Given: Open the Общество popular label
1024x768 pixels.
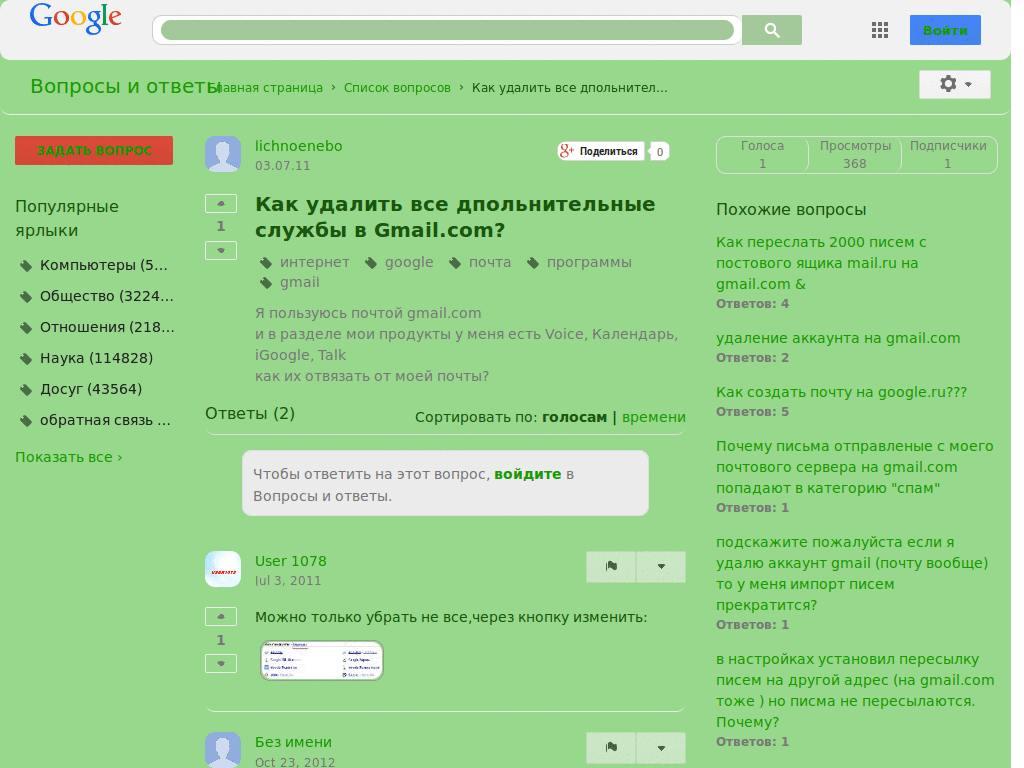Looking at the screenshot, I should click(106, 296).
